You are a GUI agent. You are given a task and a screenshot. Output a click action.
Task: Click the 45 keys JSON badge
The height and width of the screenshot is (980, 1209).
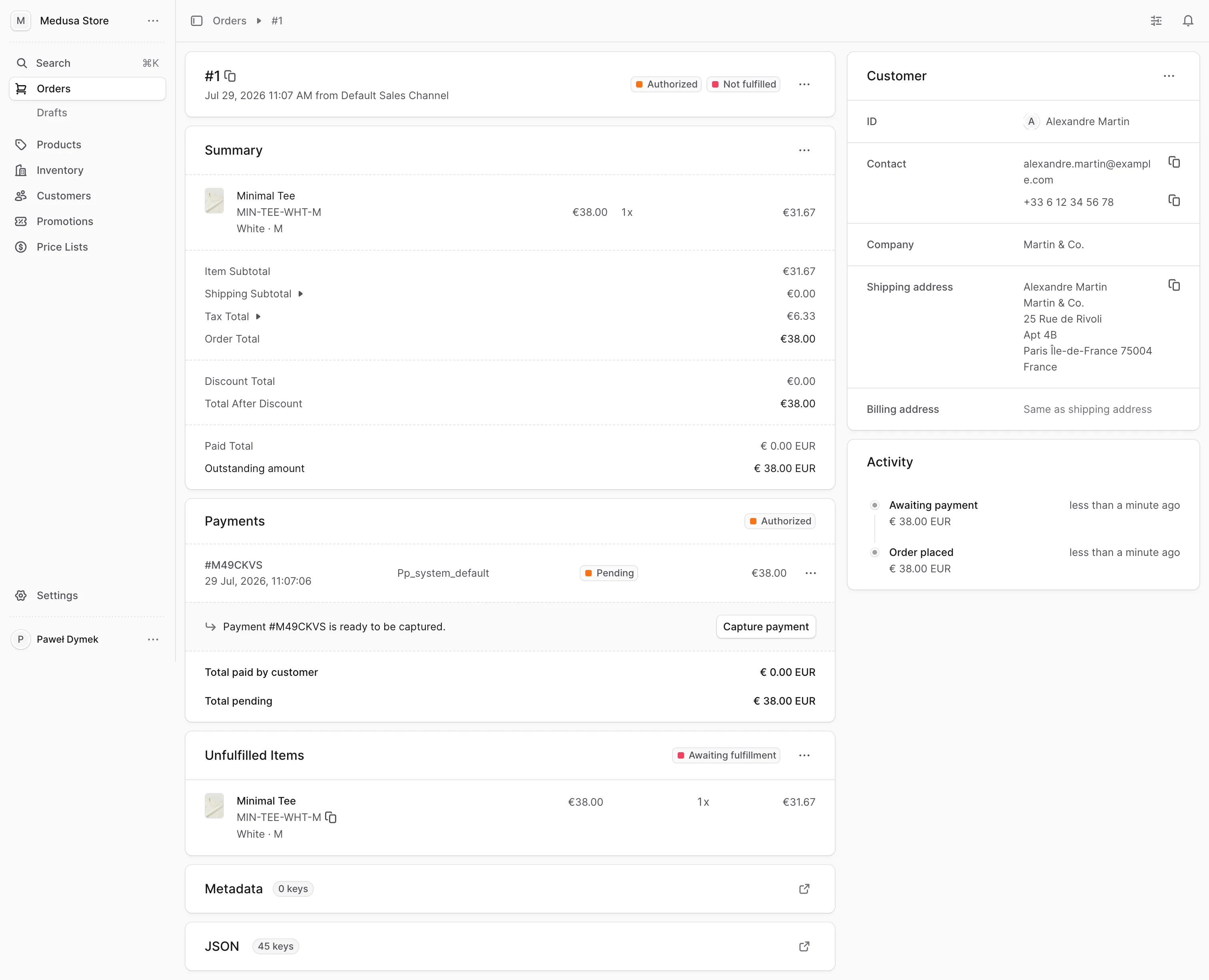click(x=275, y=947)
